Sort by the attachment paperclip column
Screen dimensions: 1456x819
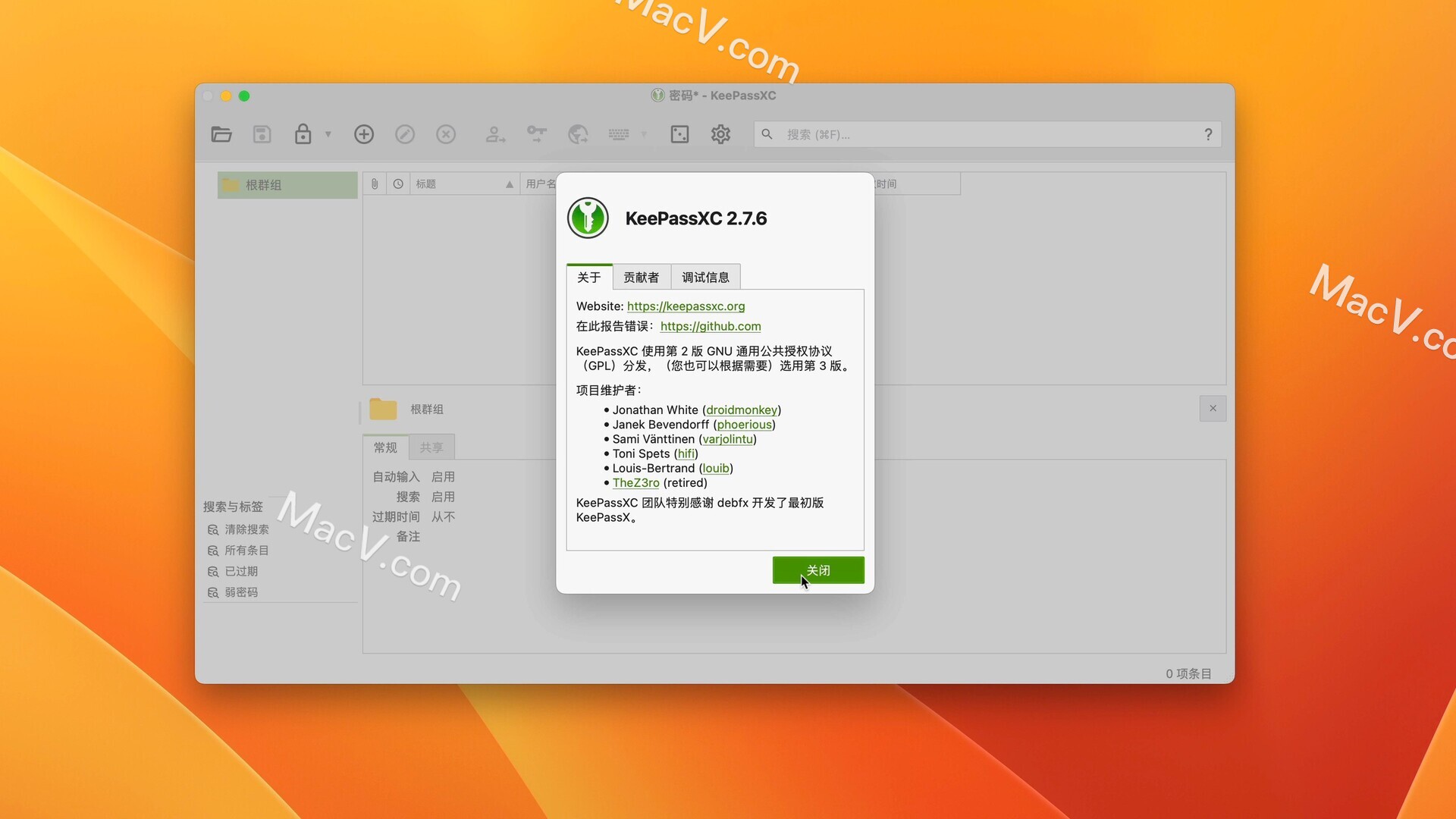coord(375,184)
